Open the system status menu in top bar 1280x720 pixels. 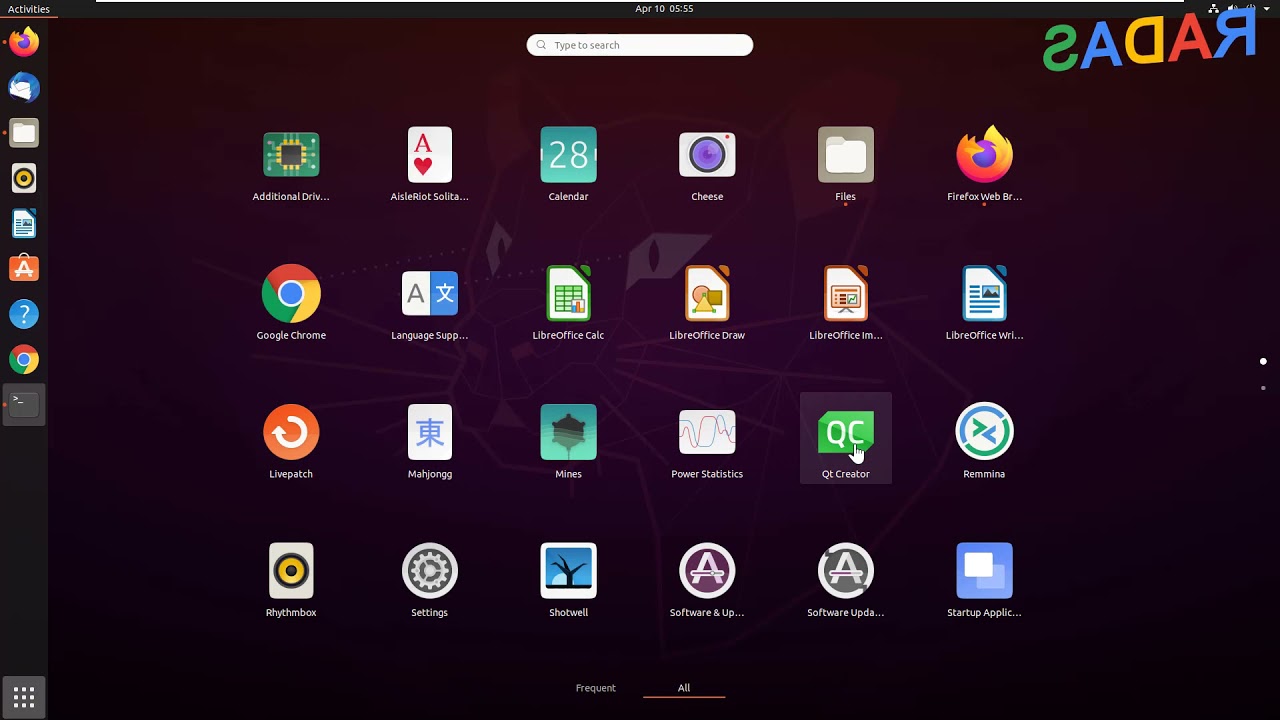(x=1241, y=9)
